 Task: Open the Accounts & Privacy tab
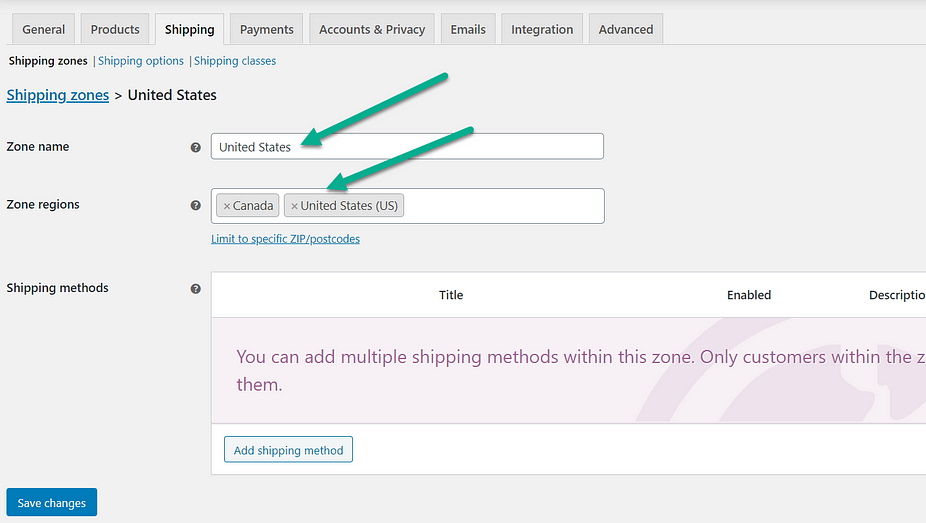pos(372,29)
